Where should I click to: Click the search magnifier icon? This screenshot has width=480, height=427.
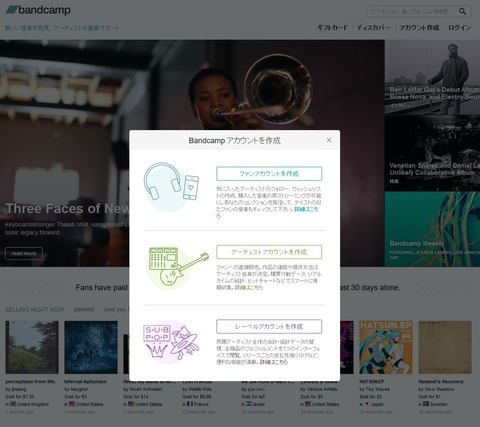pos(462,11)
